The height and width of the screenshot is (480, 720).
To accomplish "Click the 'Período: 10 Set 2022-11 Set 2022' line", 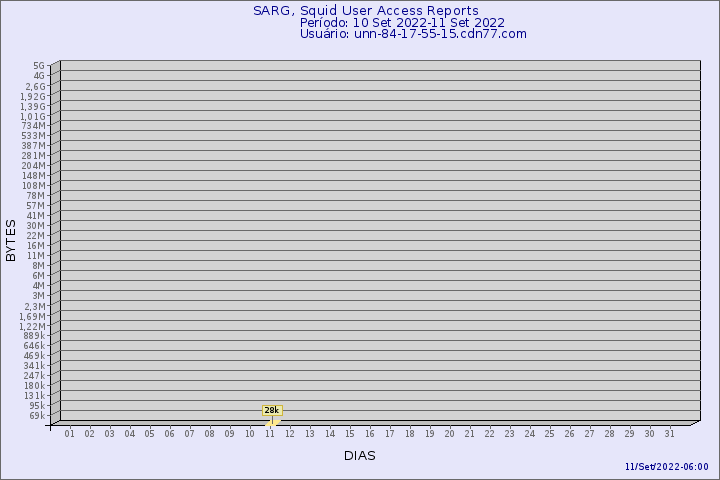I will point(402,23).
